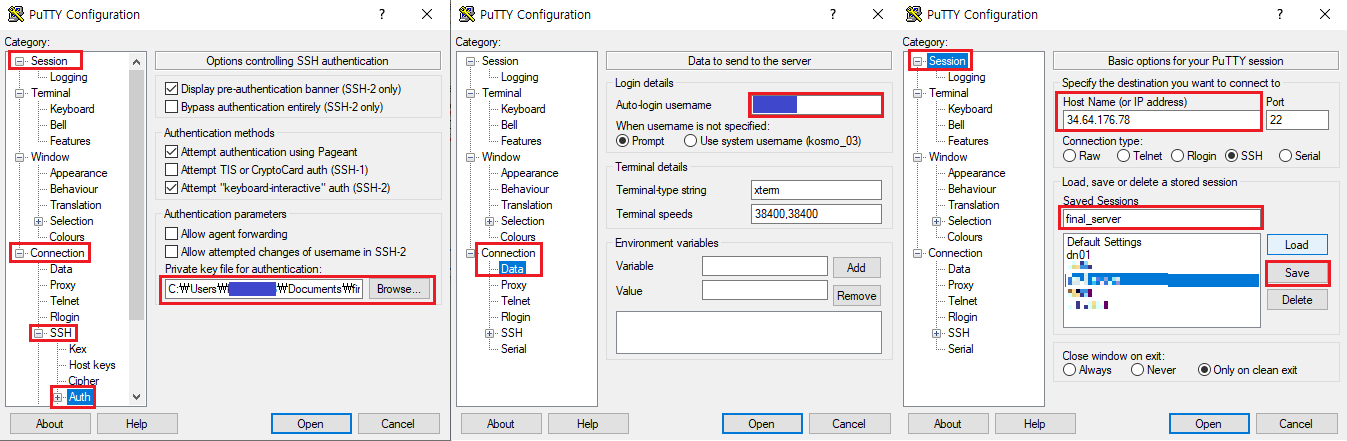1347x441 pixels.
Task: Enable Allow agent forwarding checkbox
Action: 171,233
